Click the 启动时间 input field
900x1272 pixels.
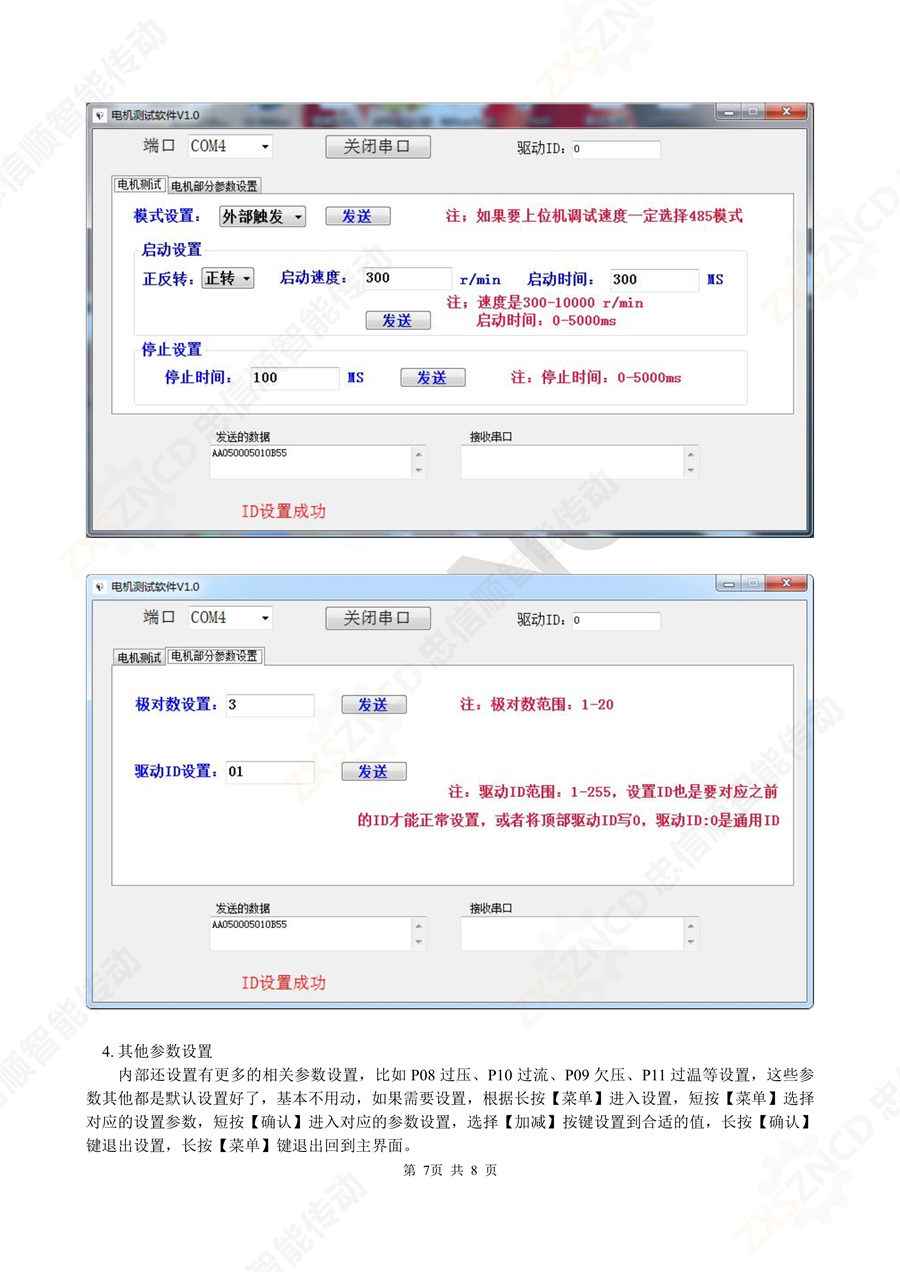point(653,280)
